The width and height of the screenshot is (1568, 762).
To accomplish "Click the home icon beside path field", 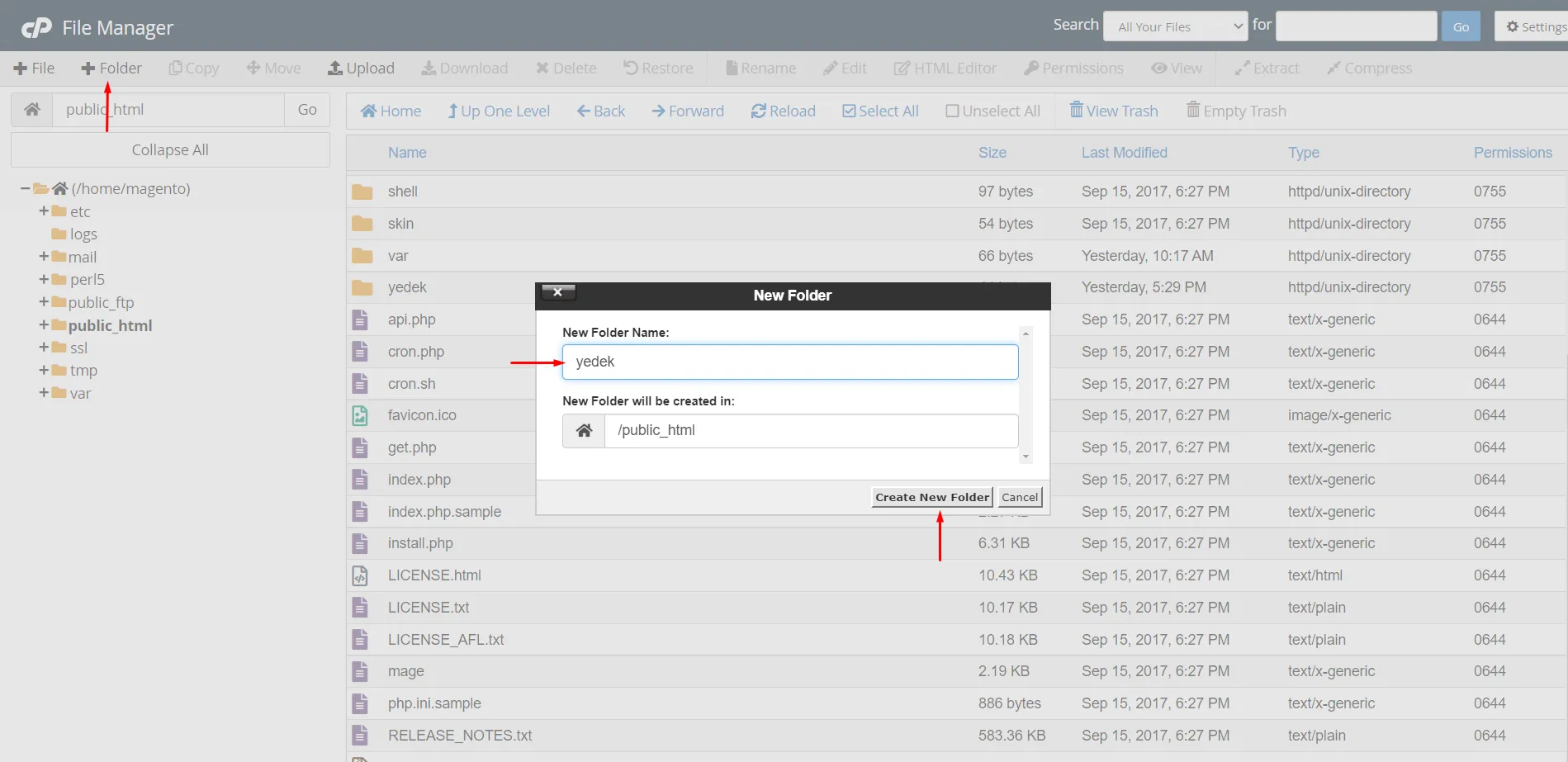I will click(x=32, y=110).
